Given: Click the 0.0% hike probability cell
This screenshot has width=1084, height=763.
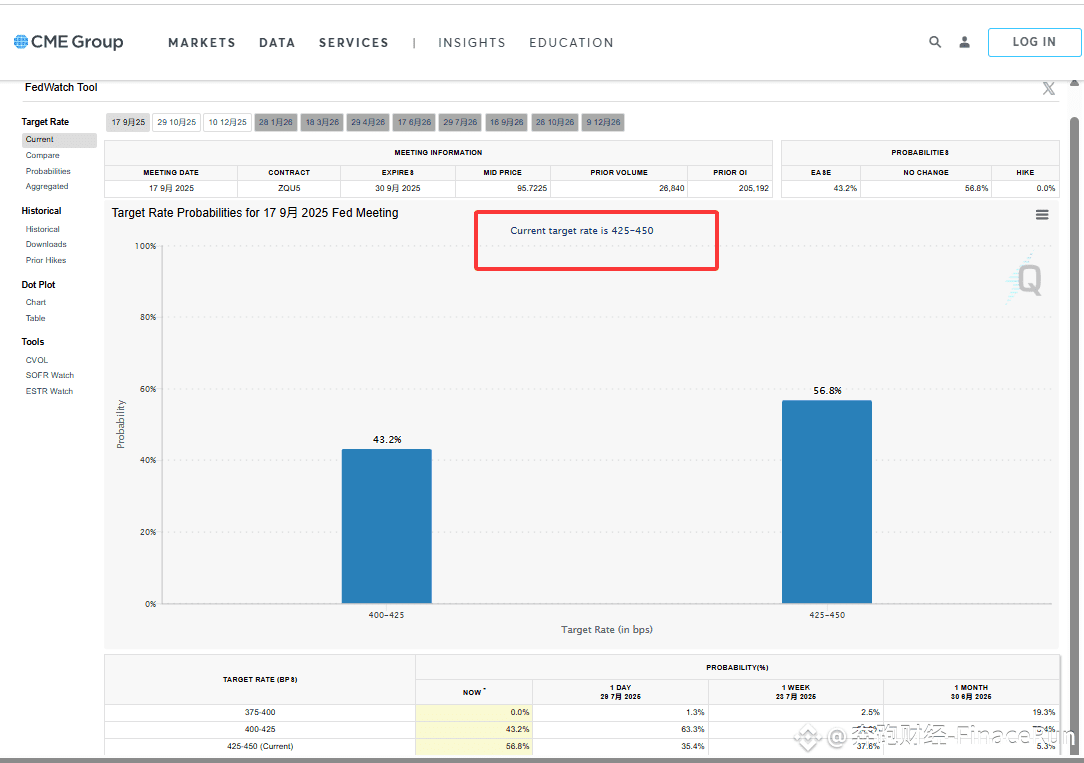Looking at the screenshot, I should point(1025,189).
